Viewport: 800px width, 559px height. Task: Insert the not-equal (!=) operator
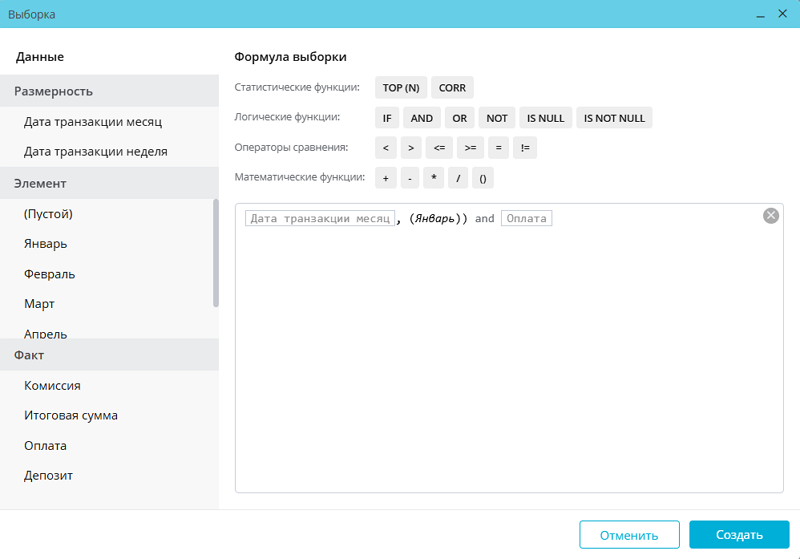coord(526,148)
